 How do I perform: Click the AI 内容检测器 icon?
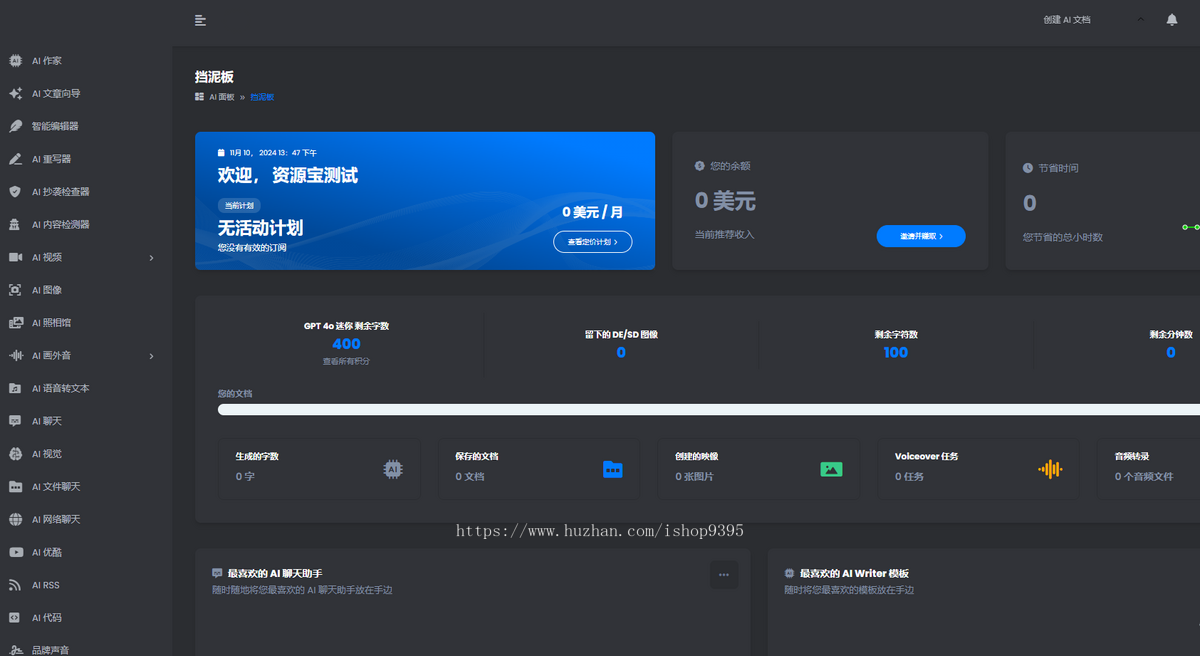point(15,225)
